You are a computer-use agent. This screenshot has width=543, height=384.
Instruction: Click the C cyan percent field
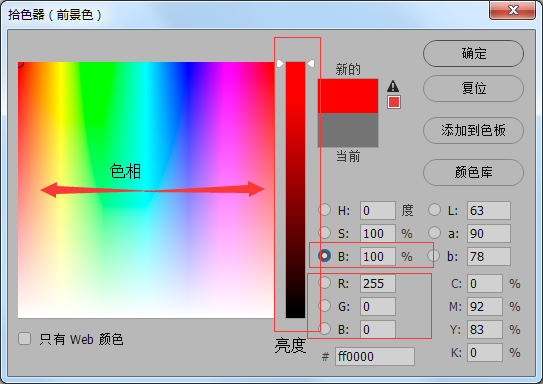point(485,284)
